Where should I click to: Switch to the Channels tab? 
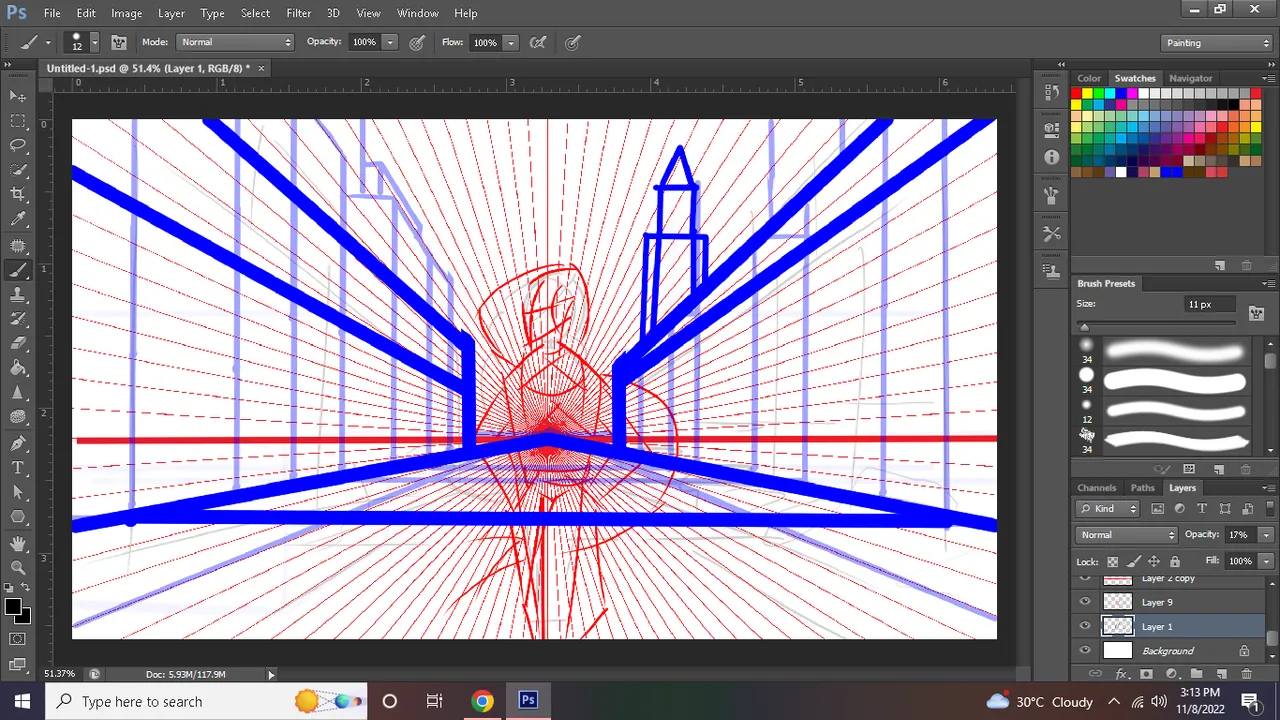(1096, 488)
